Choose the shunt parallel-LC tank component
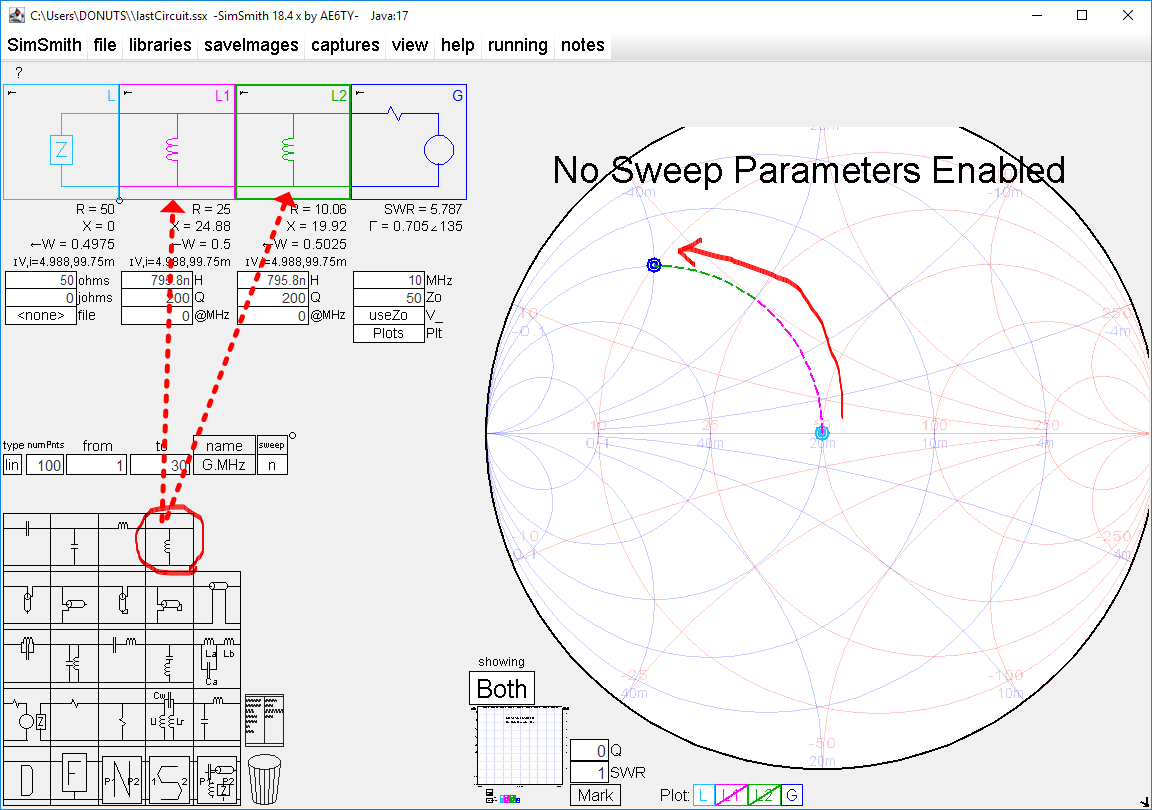Viewport: 1152px width, 810px height. coord(74,656)
